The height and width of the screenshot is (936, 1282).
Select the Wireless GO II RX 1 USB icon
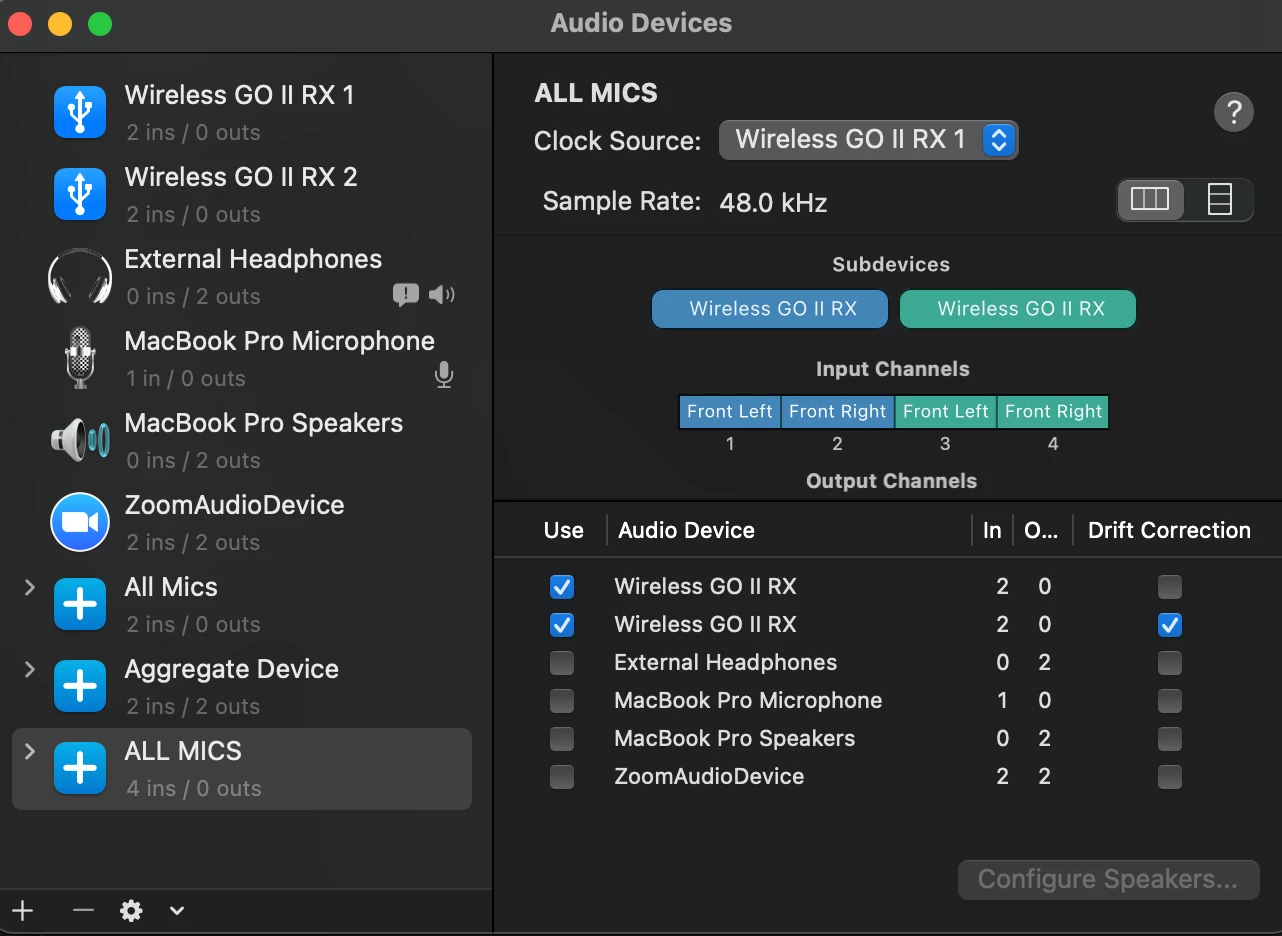80,112
